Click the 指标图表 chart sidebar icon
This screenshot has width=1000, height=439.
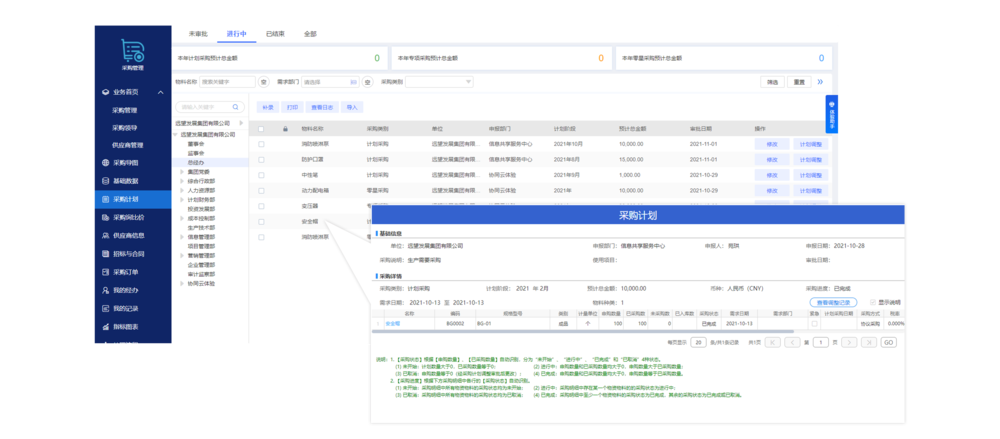point(104,325)
